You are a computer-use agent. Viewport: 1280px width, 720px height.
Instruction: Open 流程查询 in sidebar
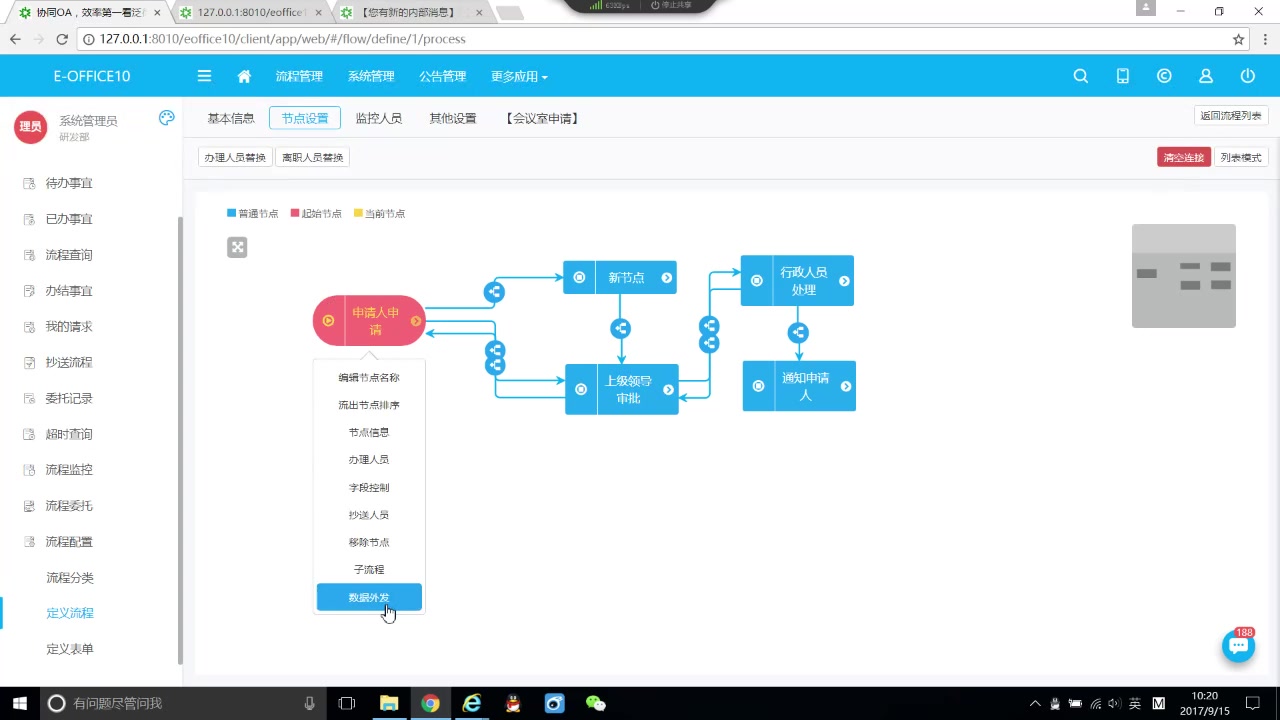point(69,255)
